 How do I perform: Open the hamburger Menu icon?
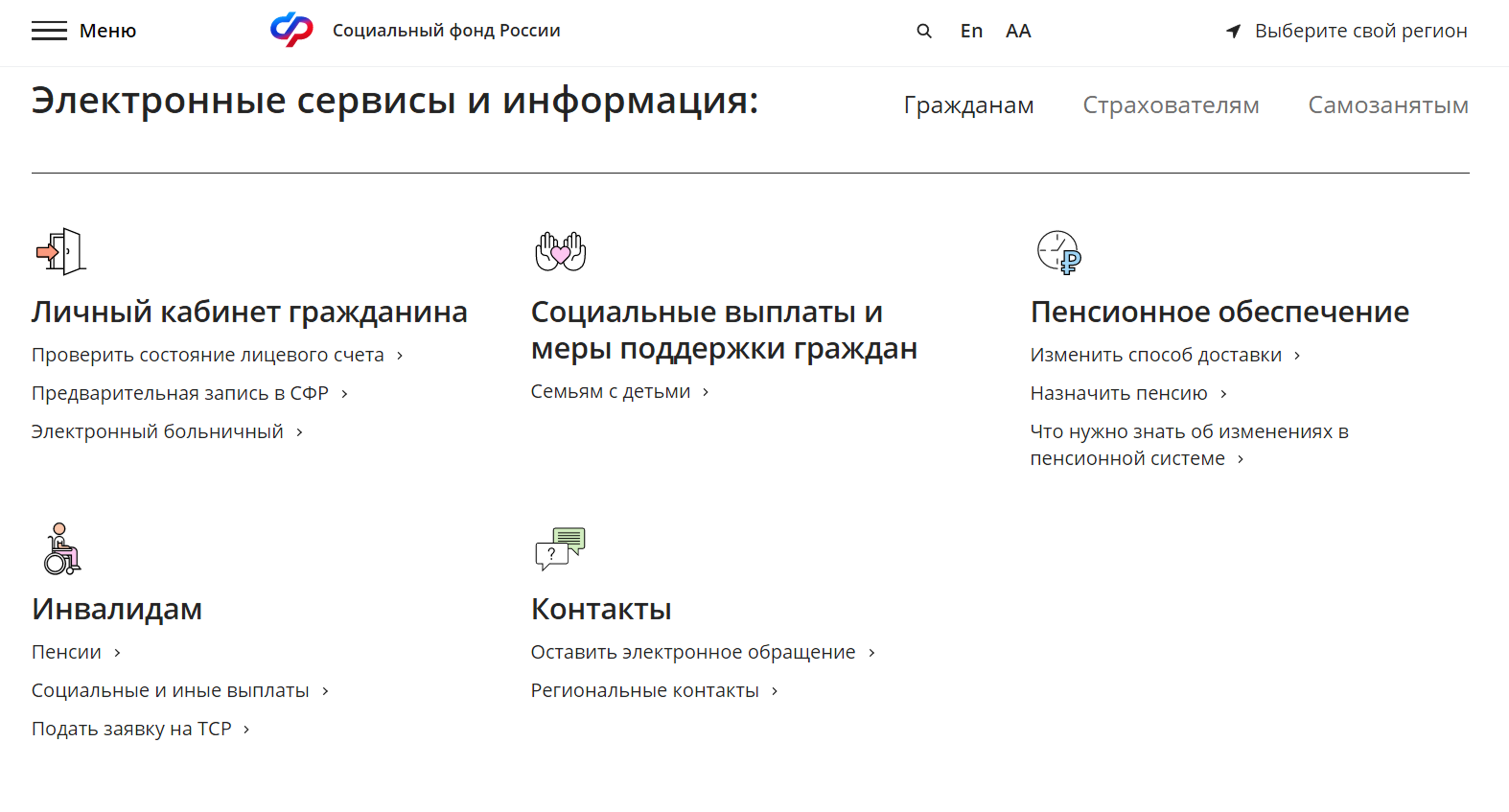49,31
